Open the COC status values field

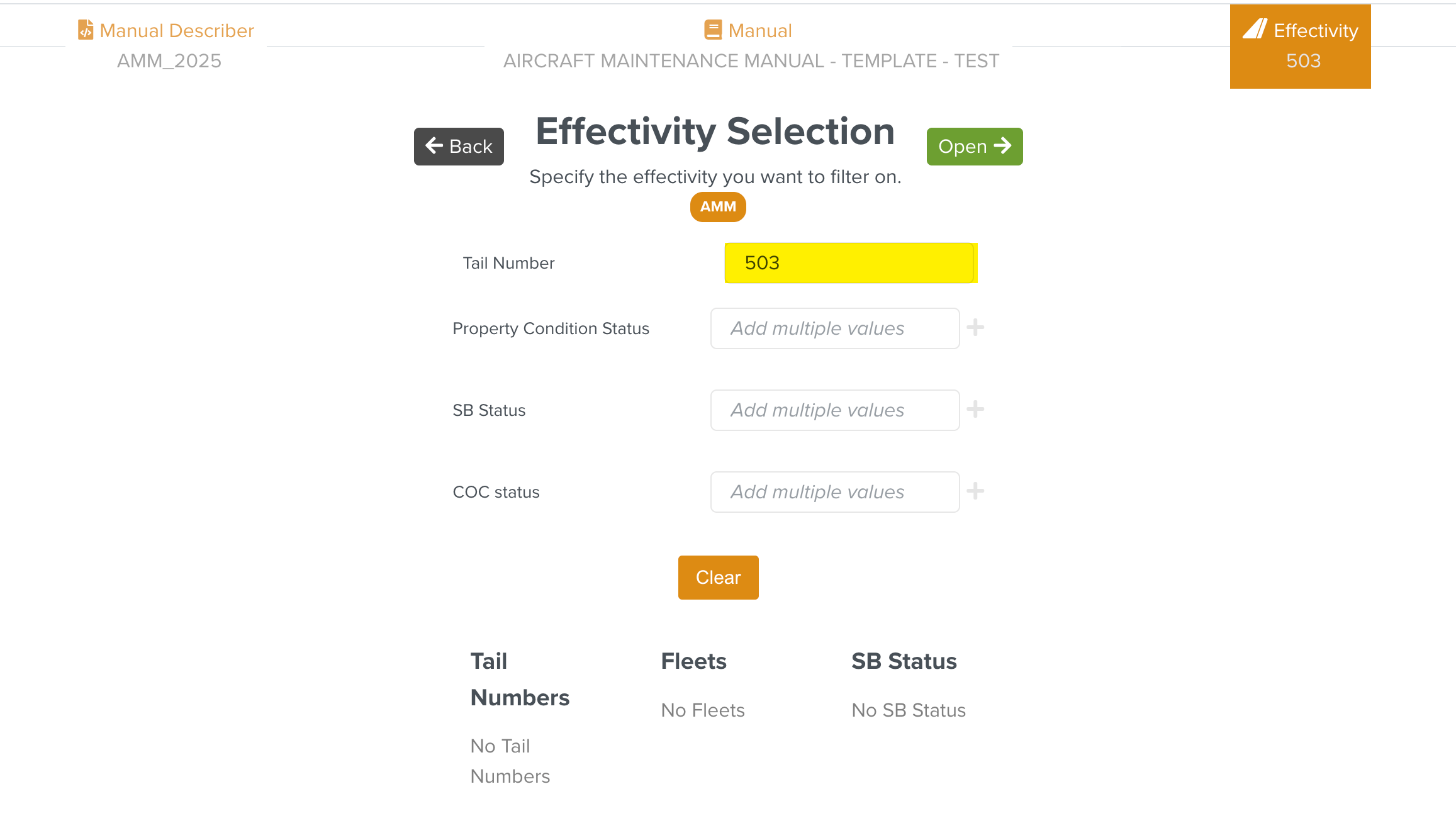[835, 492]
